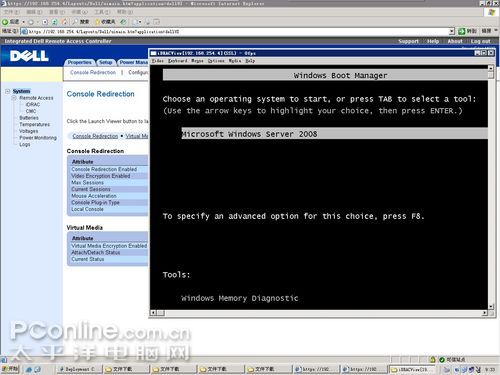Expand the Back button history dropdown arrow
The height and width of the screenshot is (375, 500).
23,22
